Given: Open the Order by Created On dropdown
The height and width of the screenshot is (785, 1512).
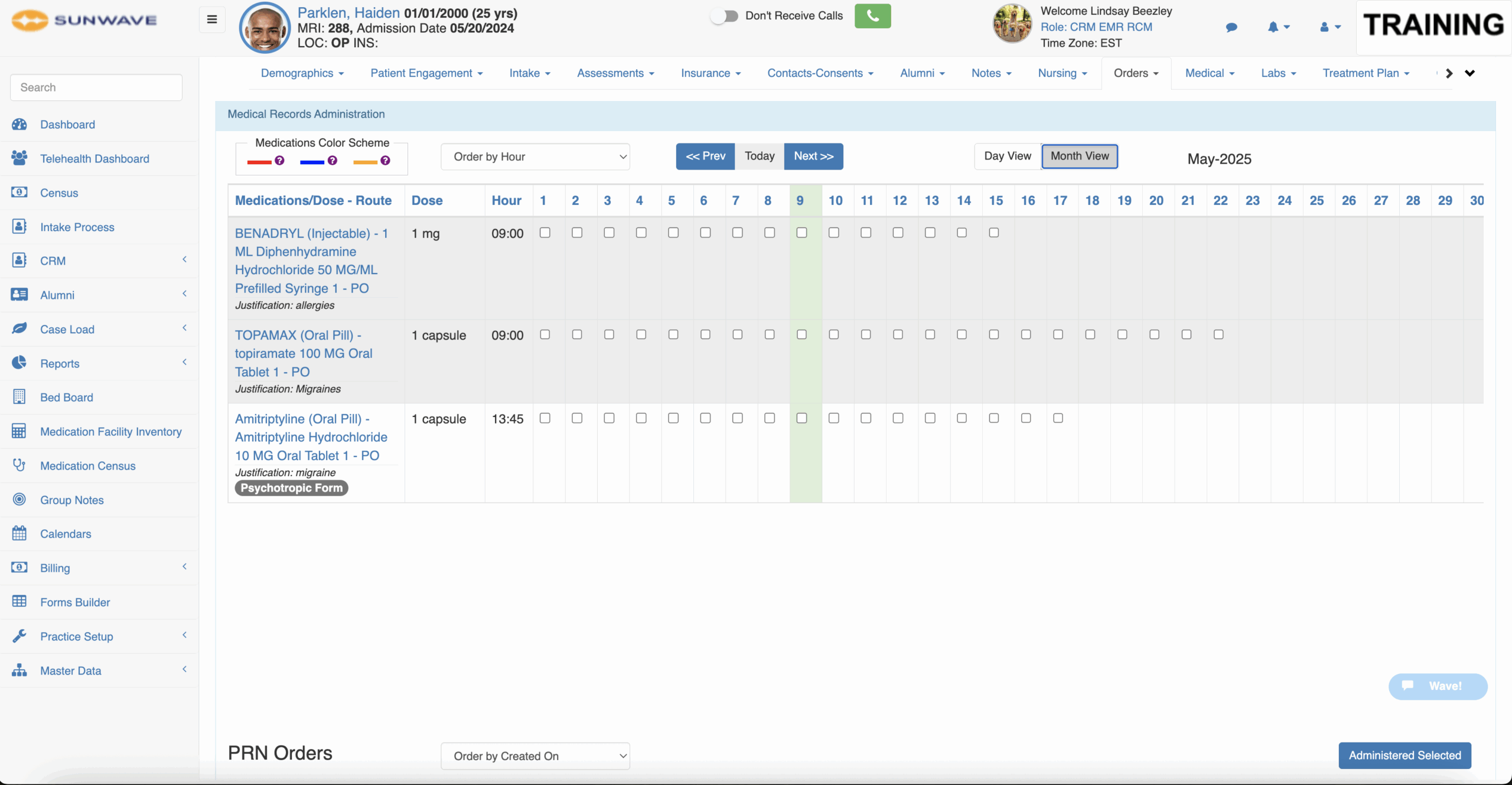Looking at the screenshot, I should [x=535, y=756].
